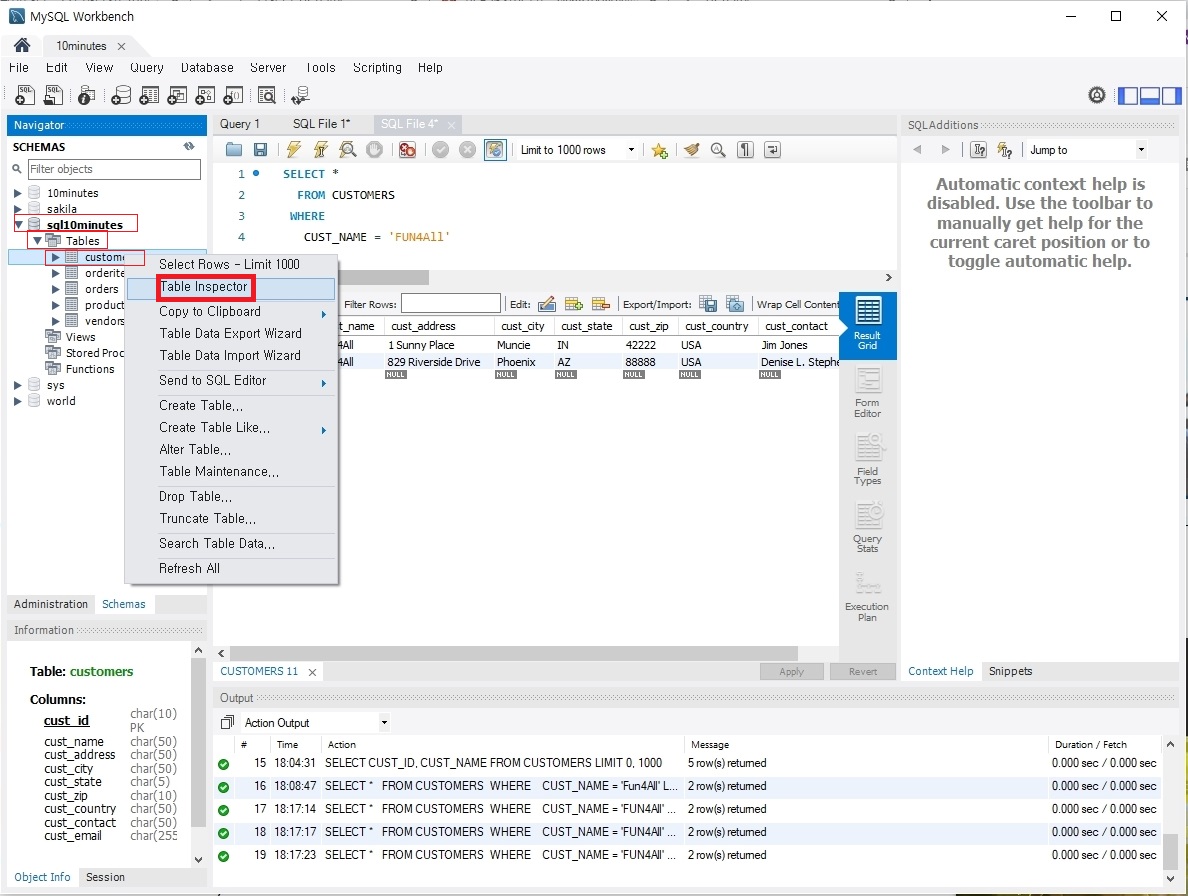Viewport: 1188px width, 896px height.
Task: Toggle continue on SQL script error
Action: click(x=408, y=150)
